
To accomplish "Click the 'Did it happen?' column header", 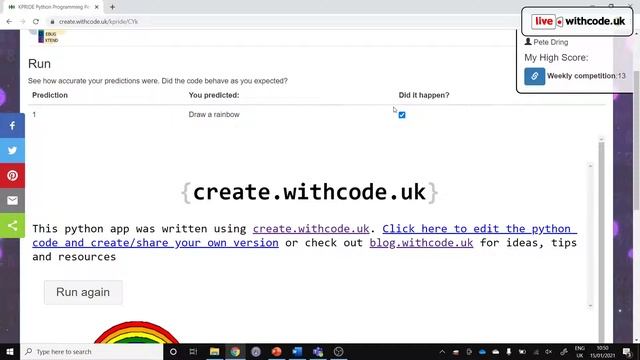I will (424, 95).
